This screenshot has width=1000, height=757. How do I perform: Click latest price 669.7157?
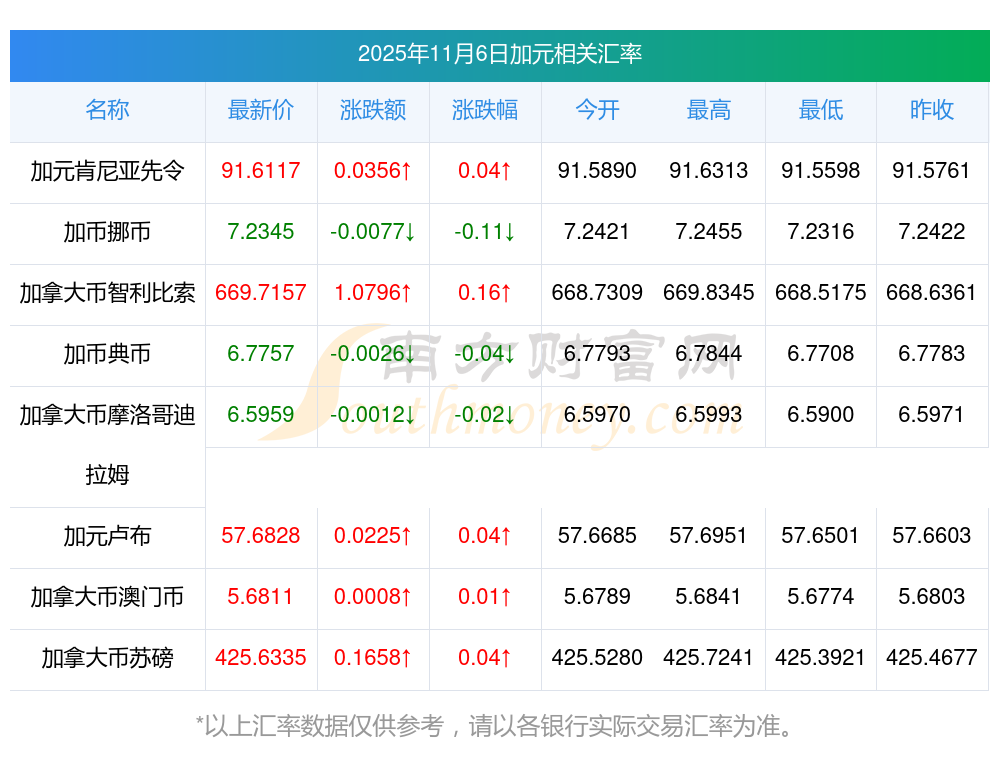pyautogui.click(x=260, y=293)
